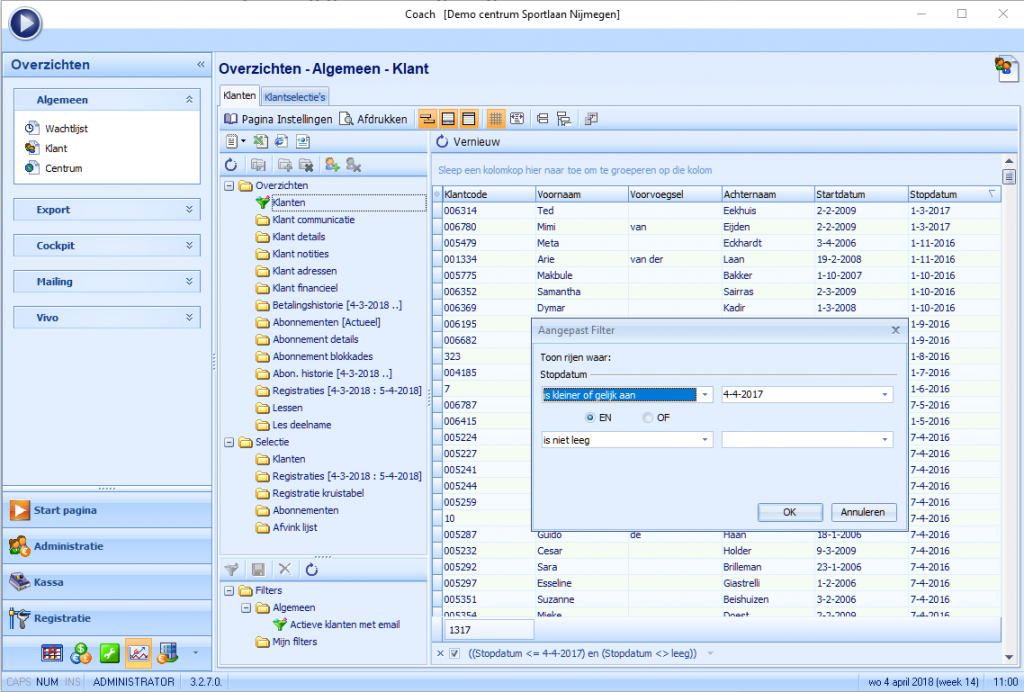Image resolution: width=1024 pixels, height=692 pixels.
Task: Select Klant financieel in the Overzichten tree
Action: coord(304,288)
